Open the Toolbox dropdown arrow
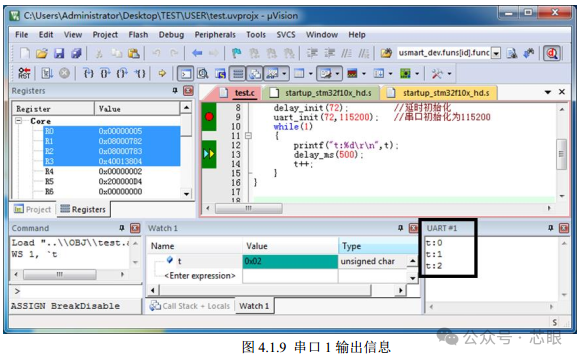The width and height of the screenshot is (580, 360). coord(449,74)
